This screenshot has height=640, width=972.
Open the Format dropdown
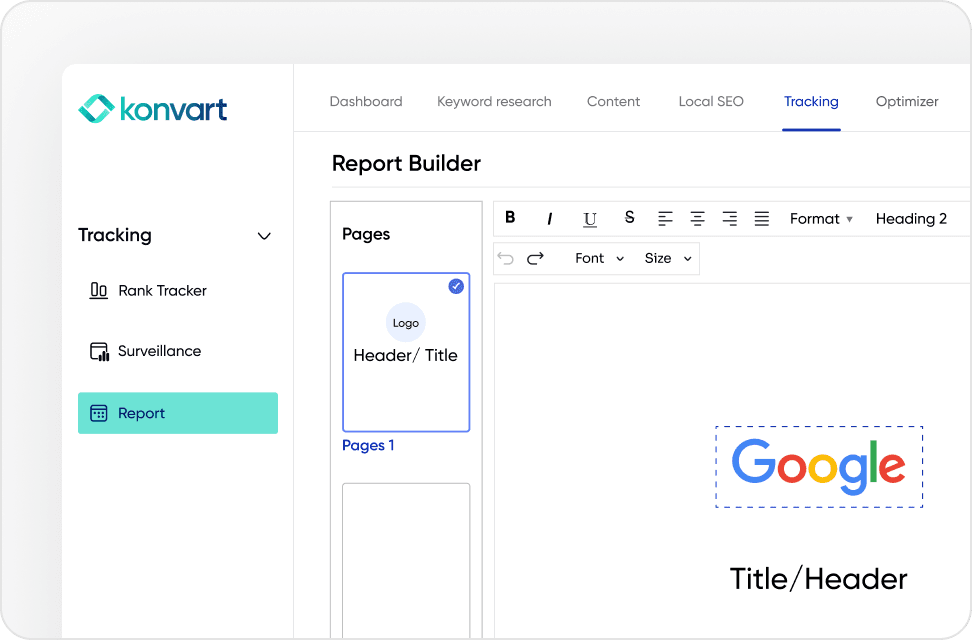pyautogui.click(x=820, y=218)
